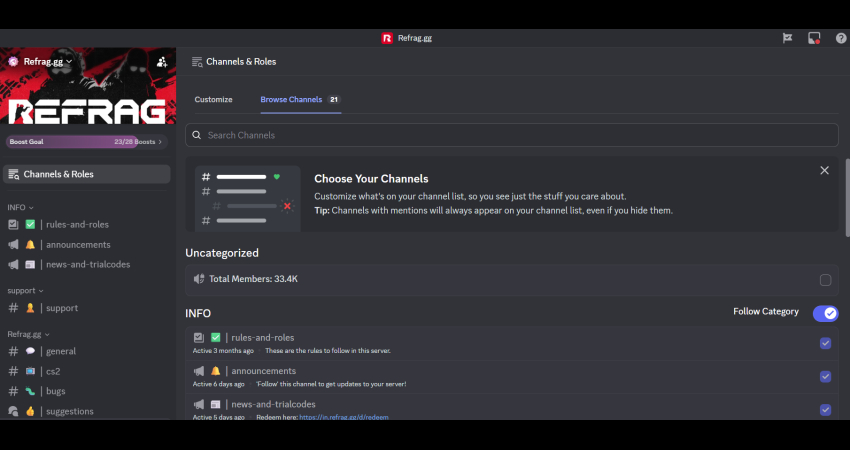This screenshot has width=850, height=450.
Task: Click the announcements megaphone icon in sidebar
Action: click(13, 245)
